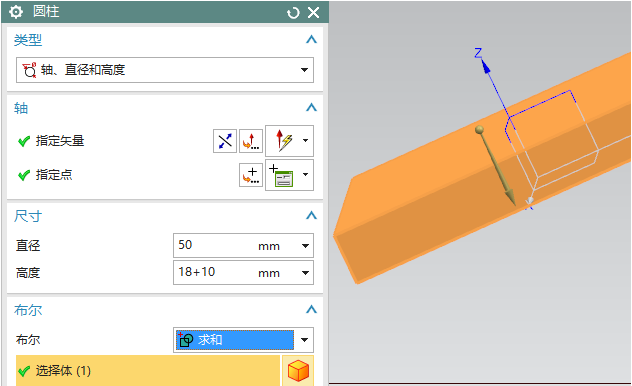Open the point dialog icon

click(x=251, y=175)
